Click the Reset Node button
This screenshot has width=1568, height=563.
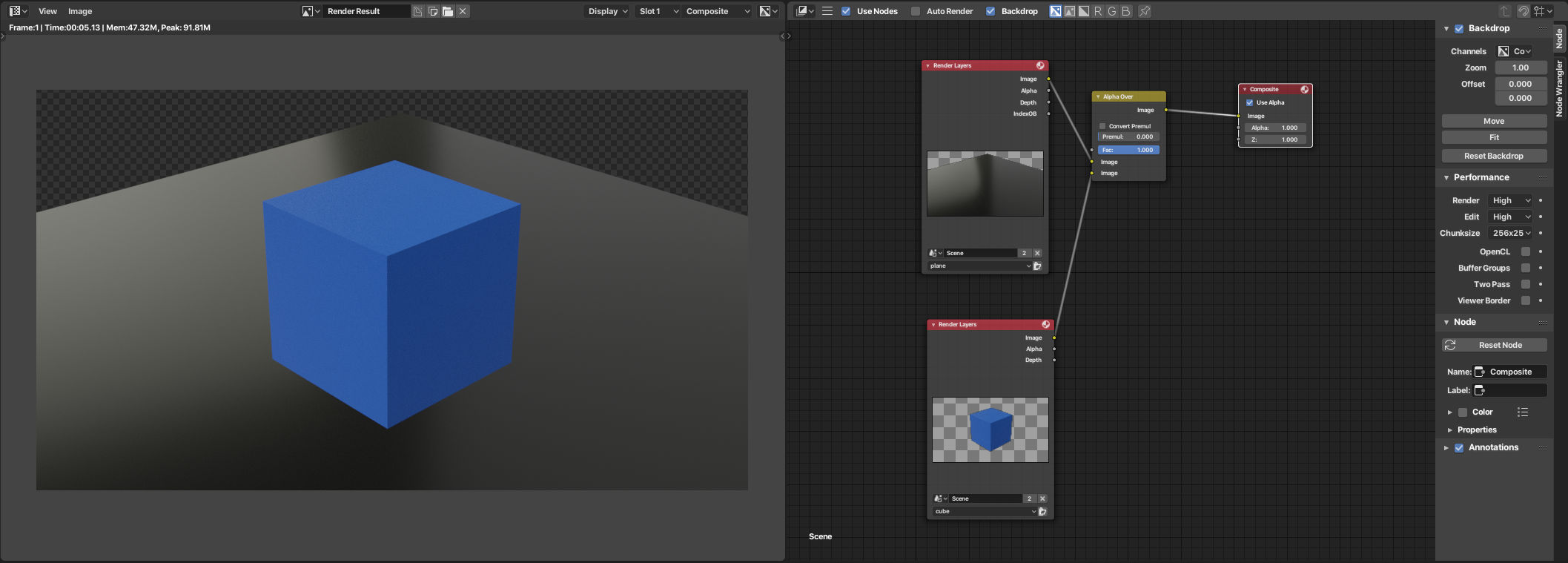1494,345
